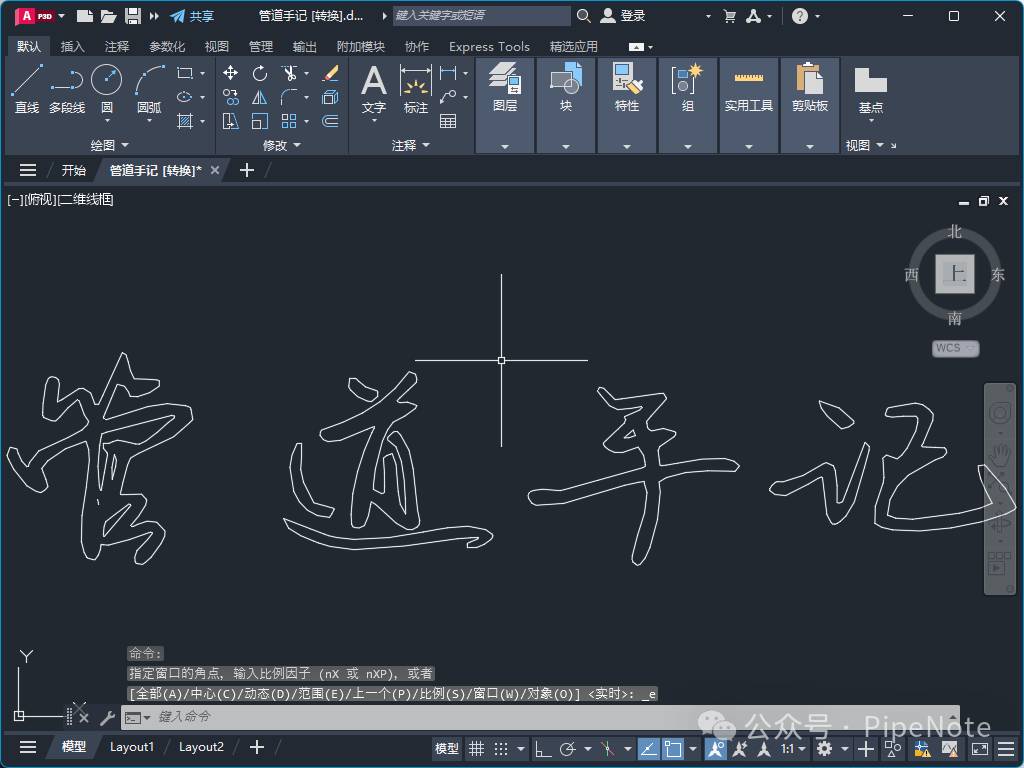
Task: Activate the Mirror tool icon
Action: coord(260,97)
